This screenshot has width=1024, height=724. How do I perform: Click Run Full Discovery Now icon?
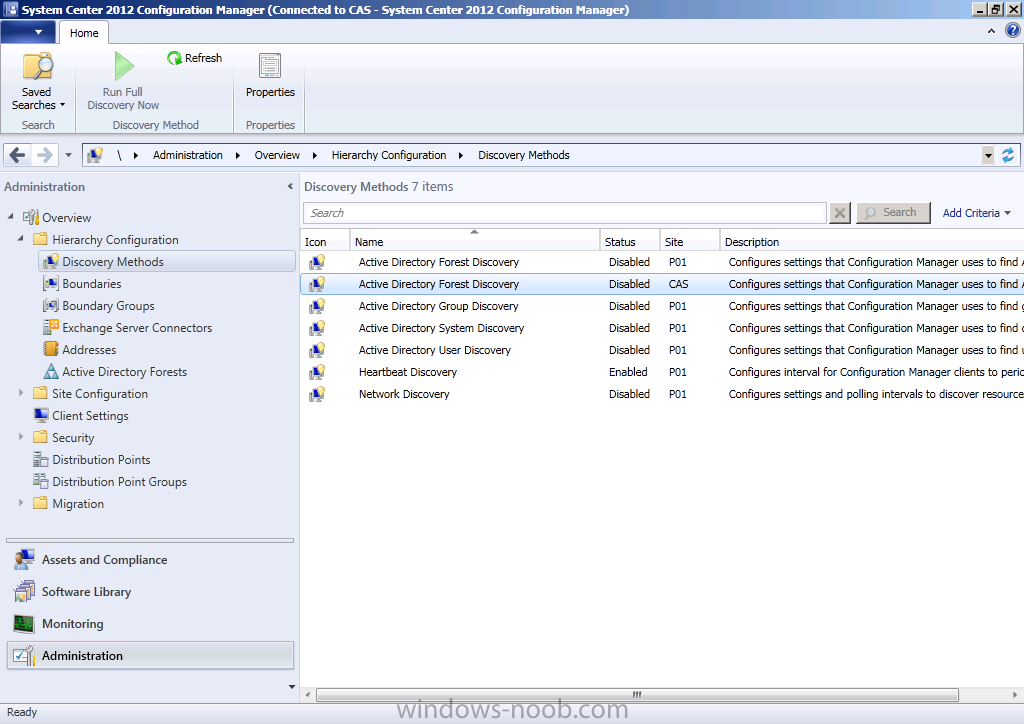tap(124, 66)
